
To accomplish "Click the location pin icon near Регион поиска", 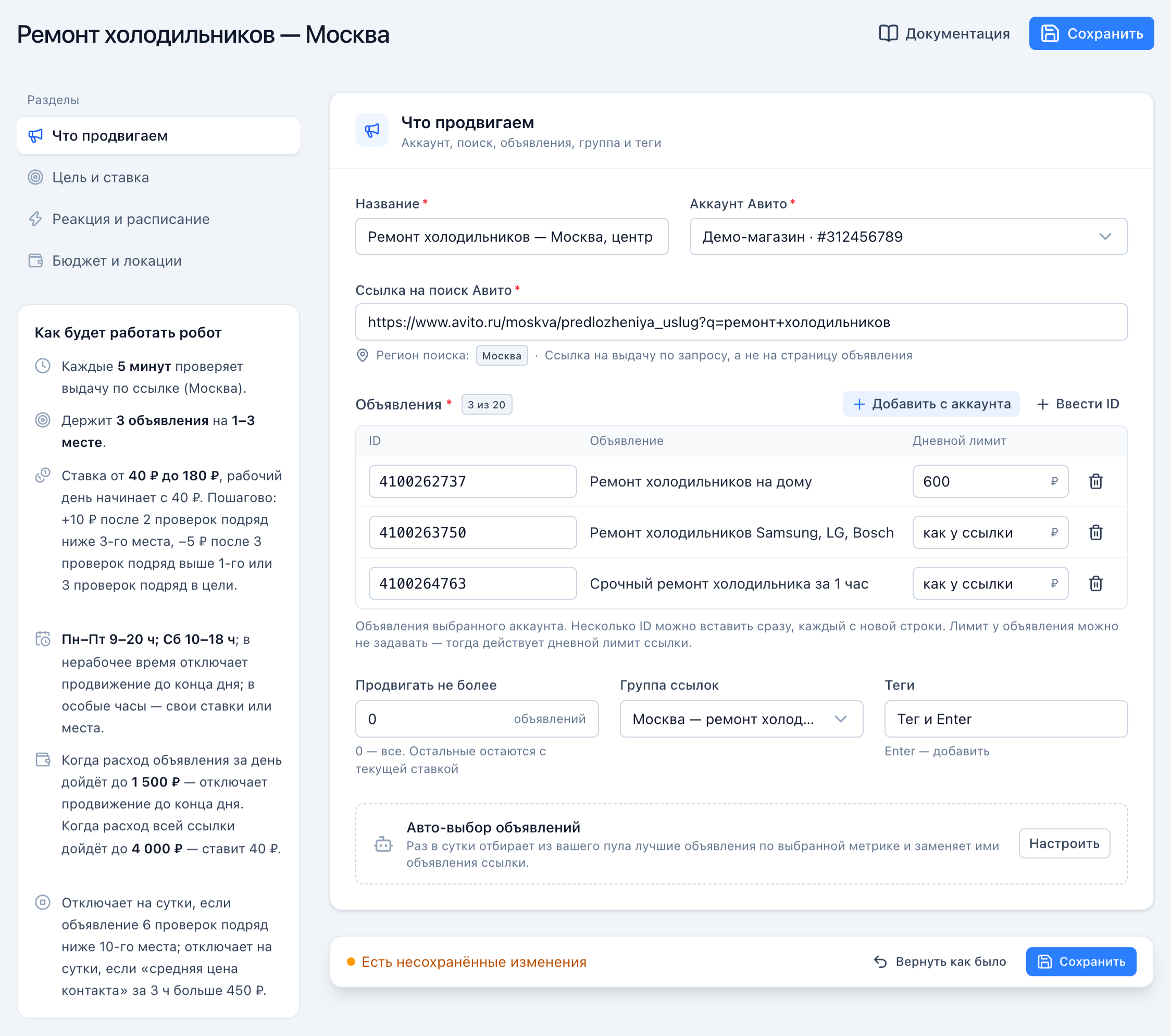I will [362, 355].
